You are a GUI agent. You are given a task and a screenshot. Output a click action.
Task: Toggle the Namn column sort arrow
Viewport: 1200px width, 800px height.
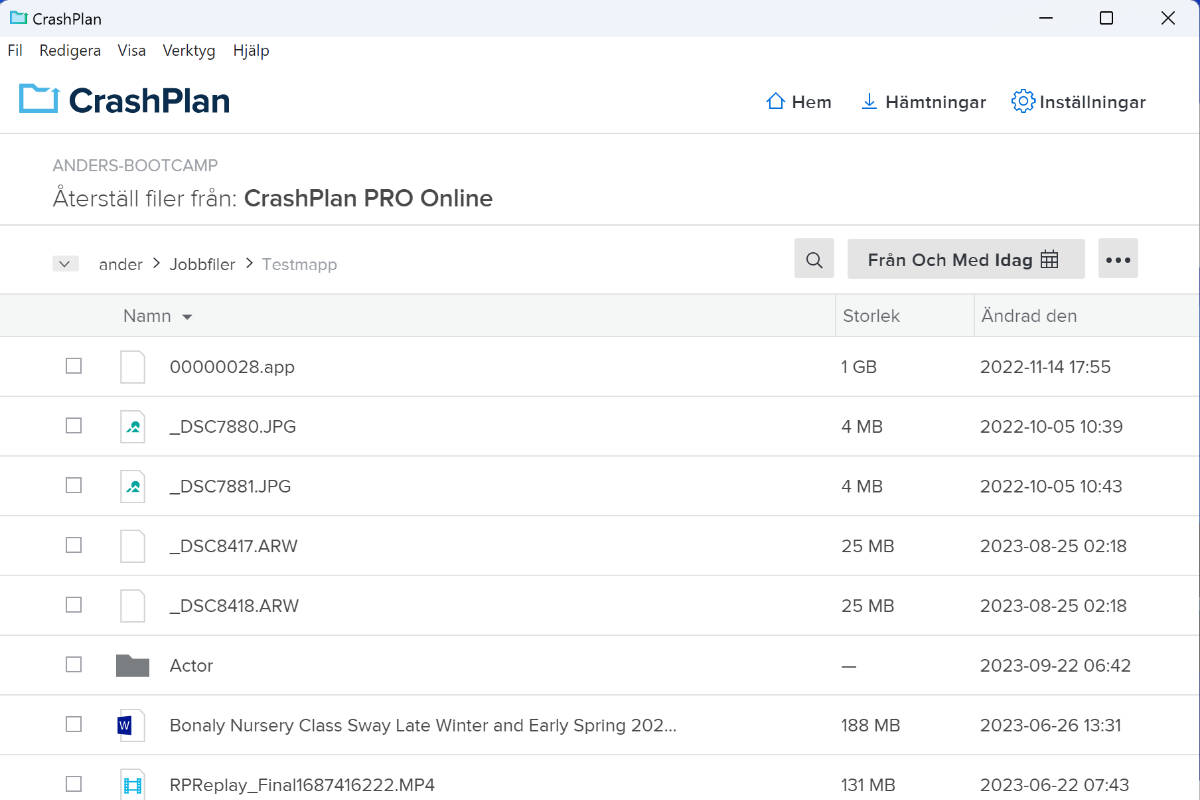click(186, 315)
